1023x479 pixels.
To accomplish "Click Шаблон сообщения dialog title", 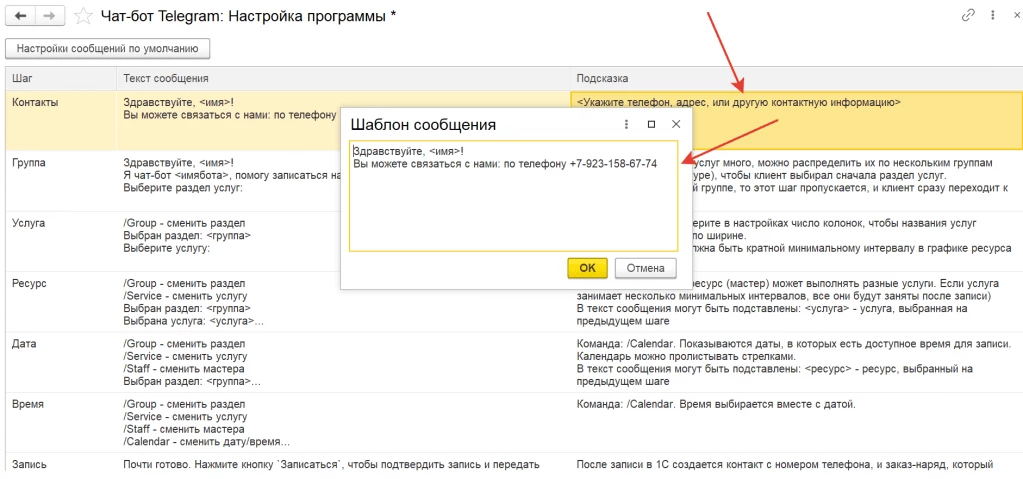I will click(x=423, y=124).
